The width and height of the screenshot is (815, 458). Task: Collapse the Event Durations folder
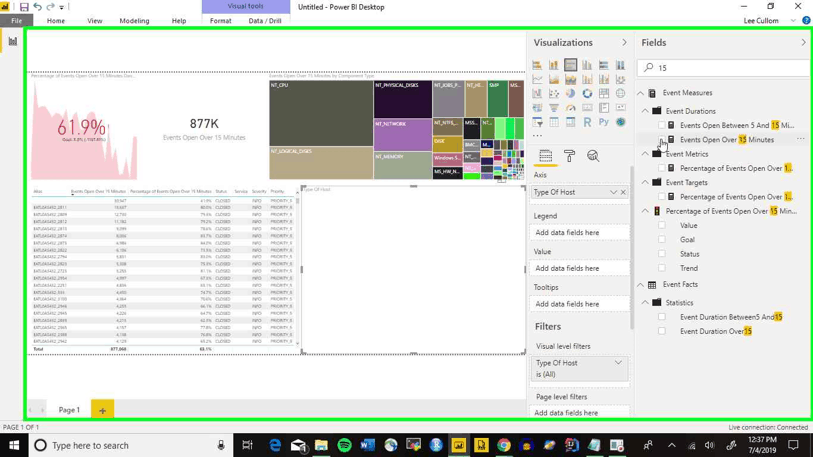coord(645,111)
